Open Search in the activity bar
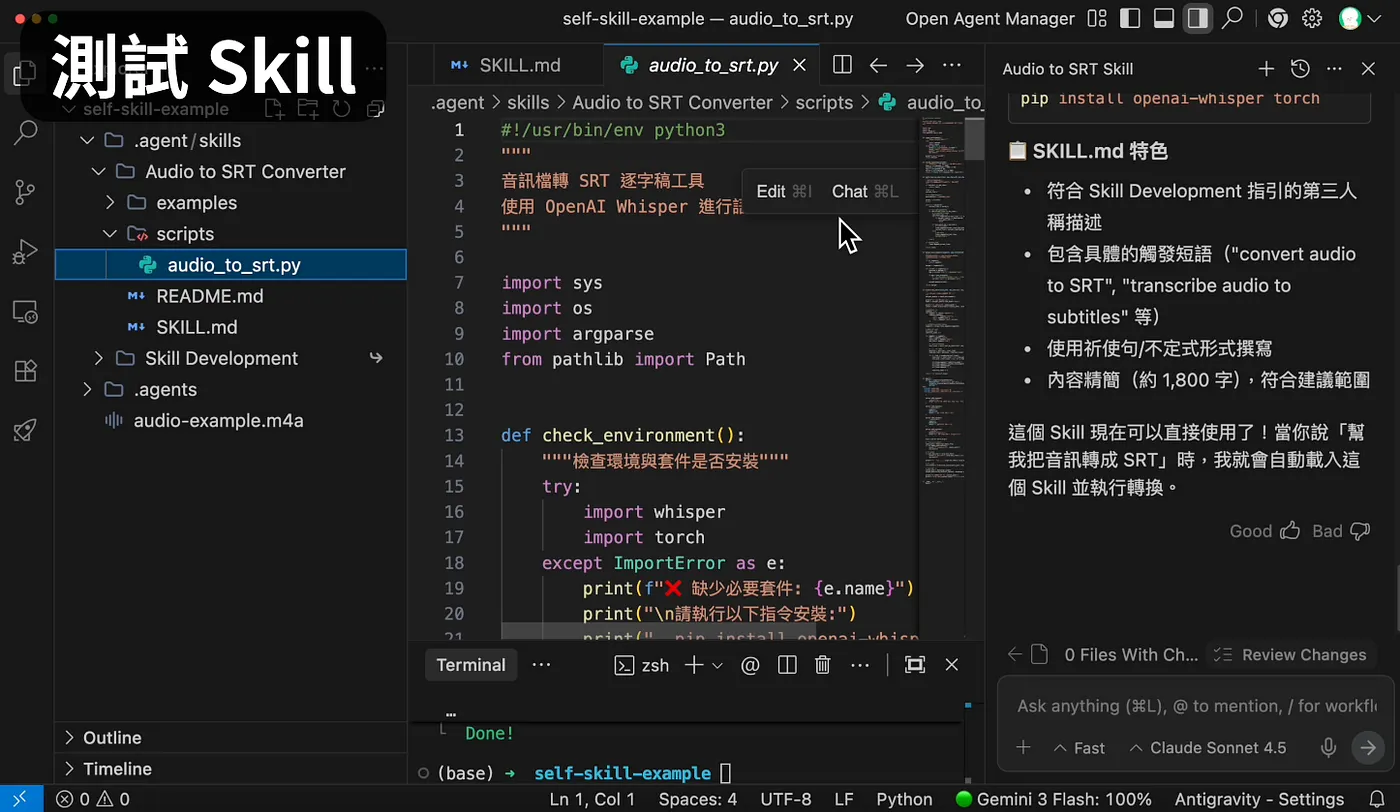1400x812 pixels. click(25, 132)
